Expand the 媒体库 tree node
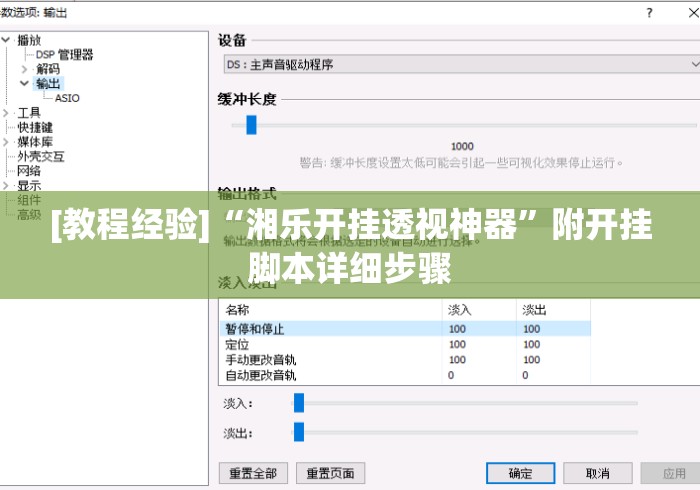700x490 pixels. coord(6,142)
